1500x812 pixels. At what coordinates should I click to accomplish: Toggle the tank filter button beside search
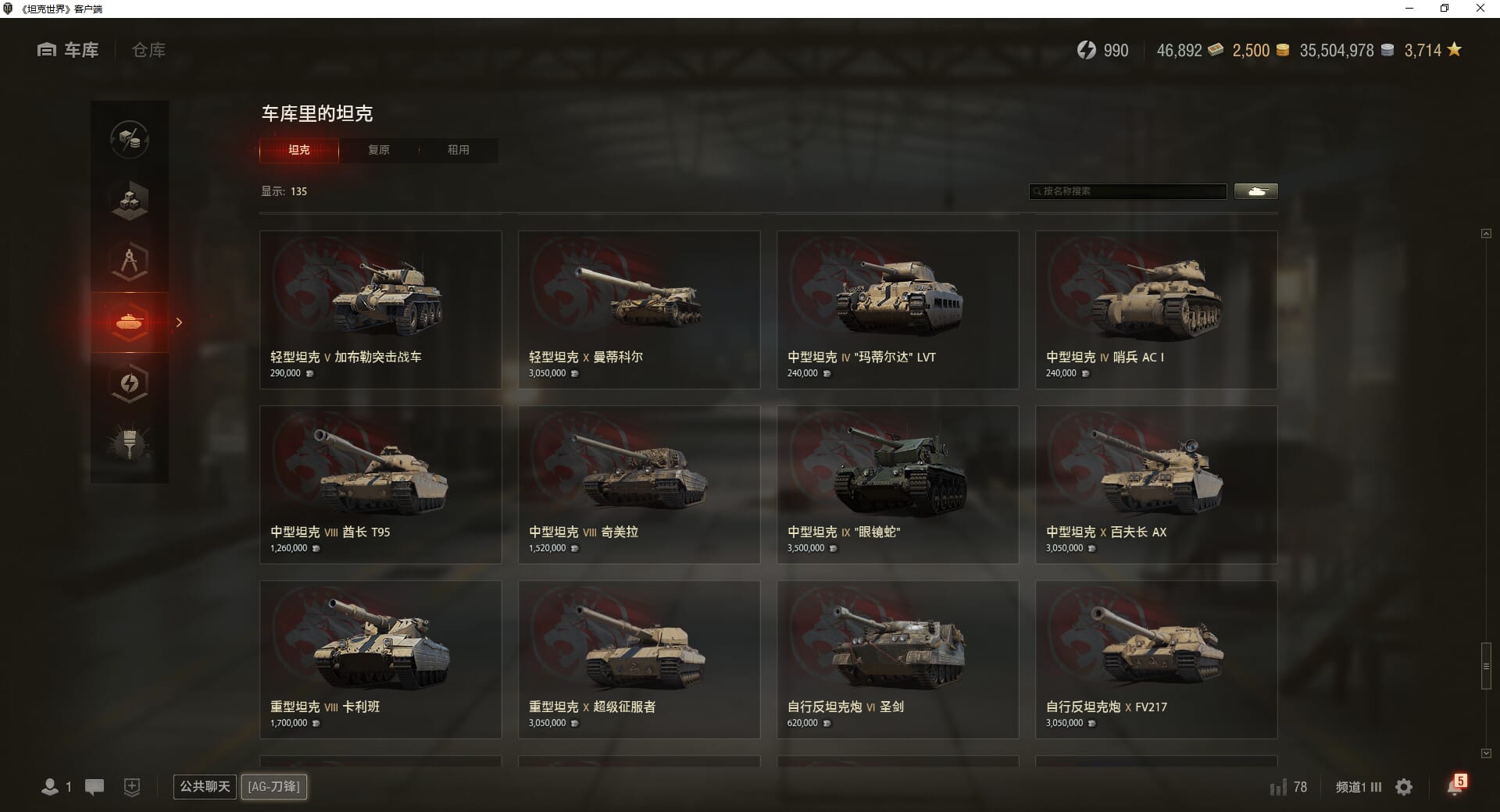point(1256,191)
